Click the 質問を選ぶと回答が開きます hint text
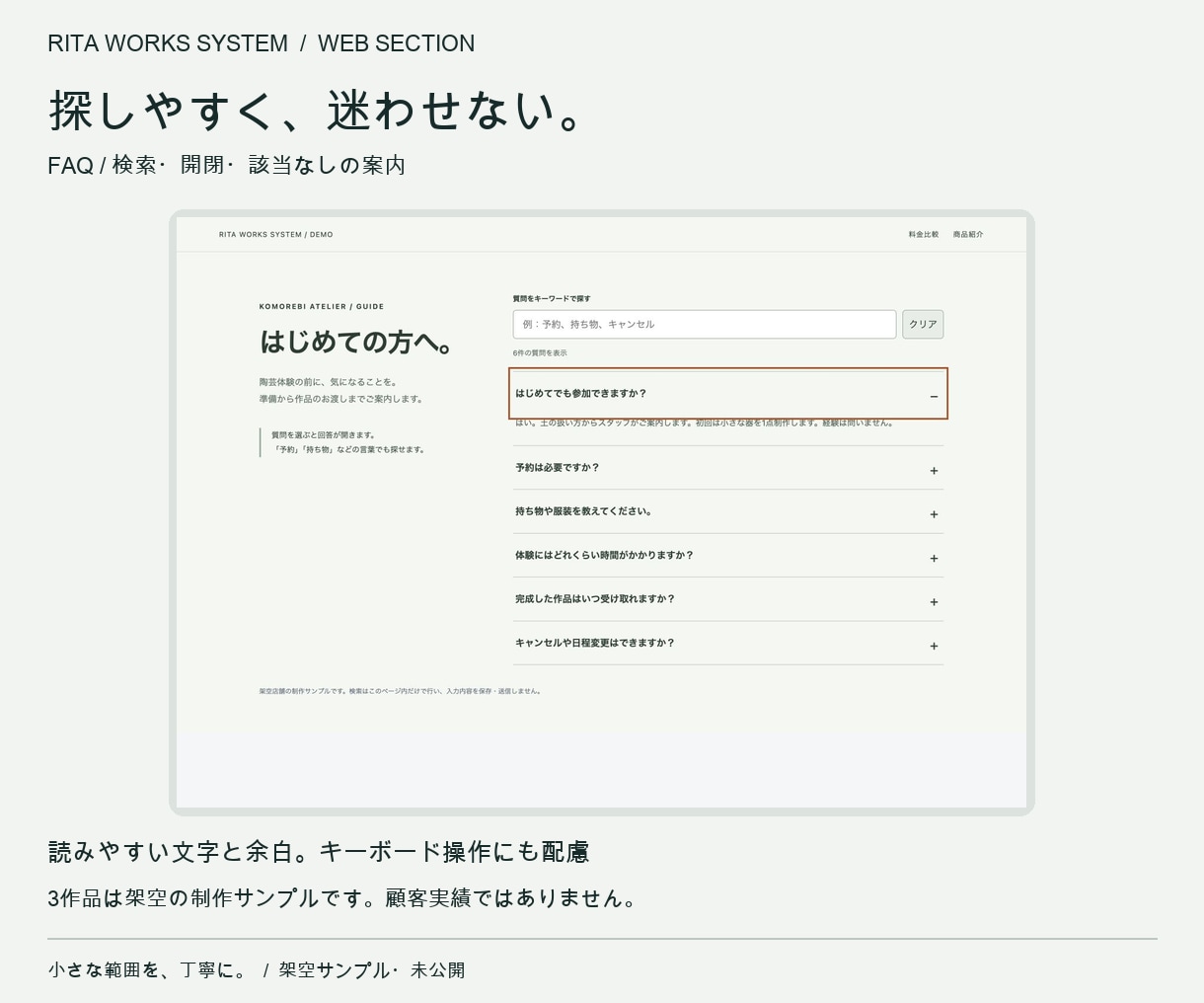 click(x=348, y=442)
